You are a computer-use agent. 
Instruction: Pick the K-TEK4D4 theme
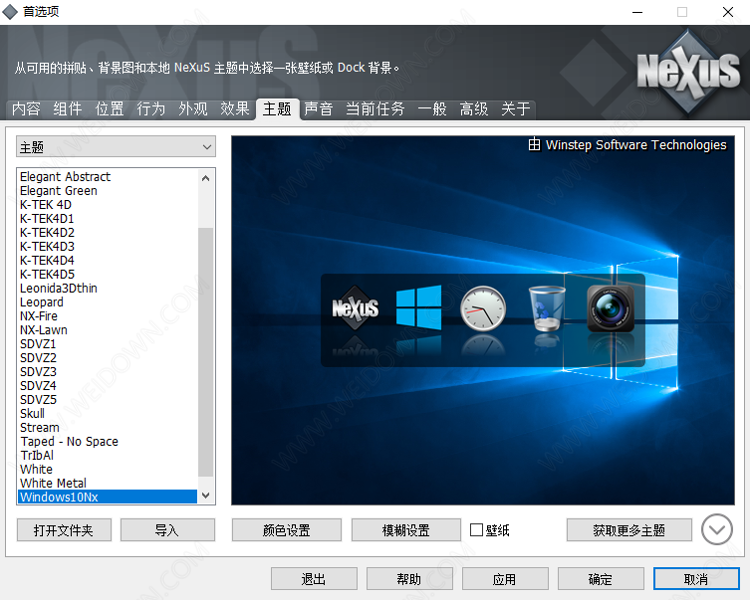click(x=107, y=260)
